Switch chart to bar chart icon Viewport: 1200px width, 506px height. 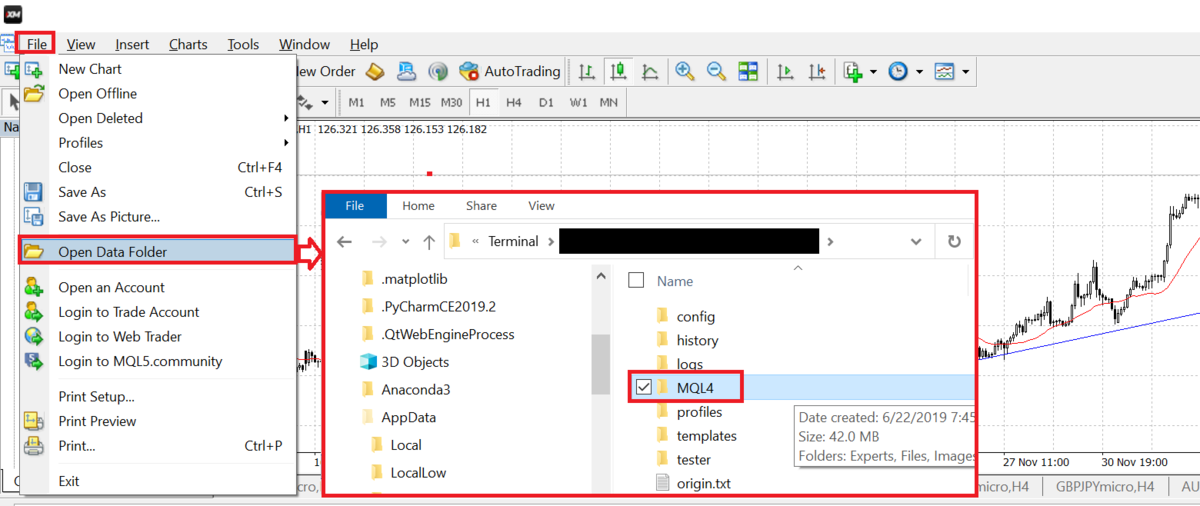[x=587, y=71]
